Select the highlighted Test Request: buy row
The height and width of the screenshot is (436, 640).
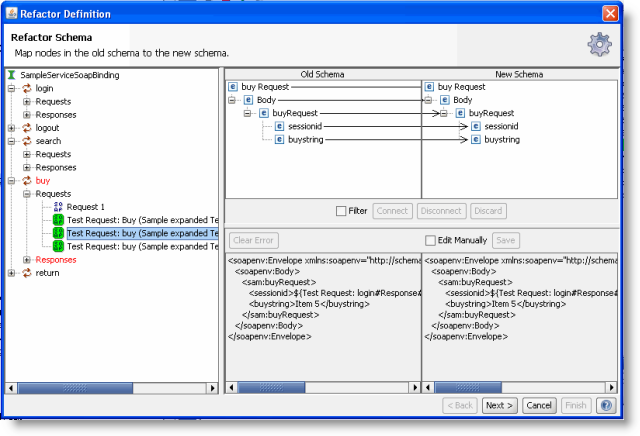(x=142, y=233)
